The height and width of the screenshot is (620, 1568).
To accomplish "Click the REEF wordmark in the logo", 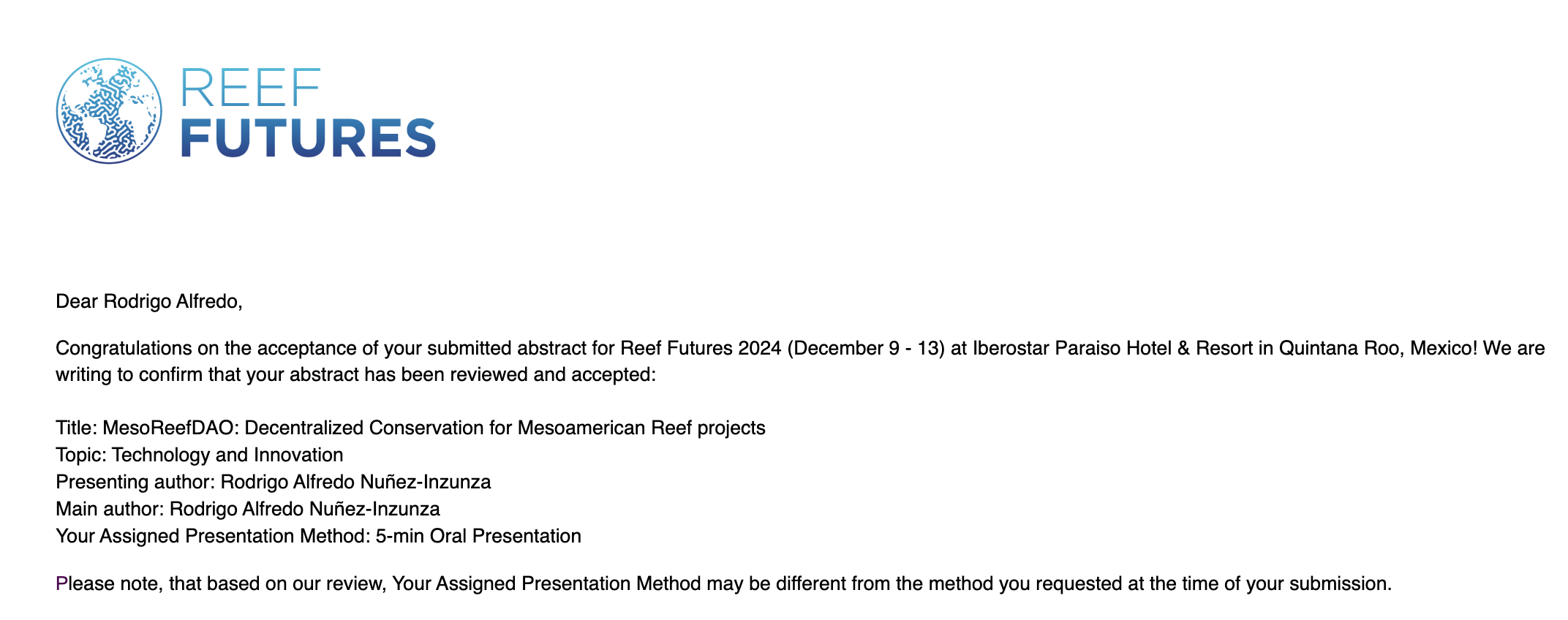I will [250, 88].
